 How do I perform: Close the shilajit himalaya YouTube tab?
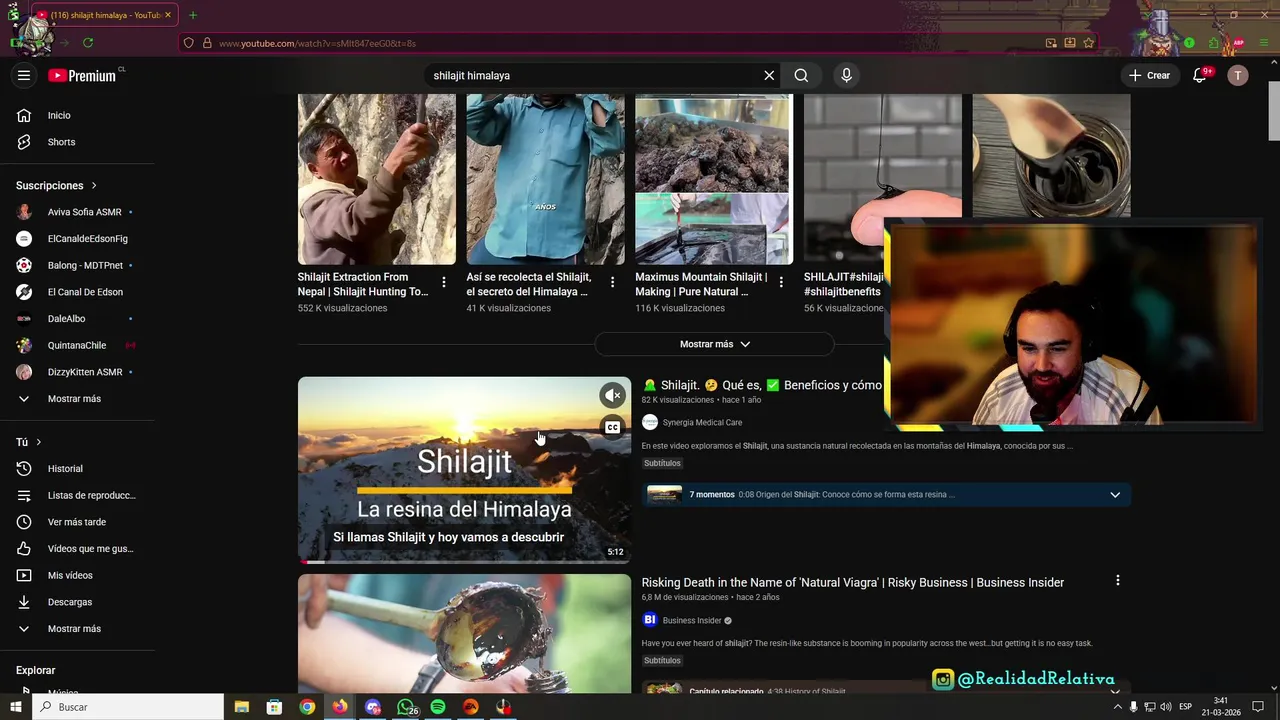168,15
